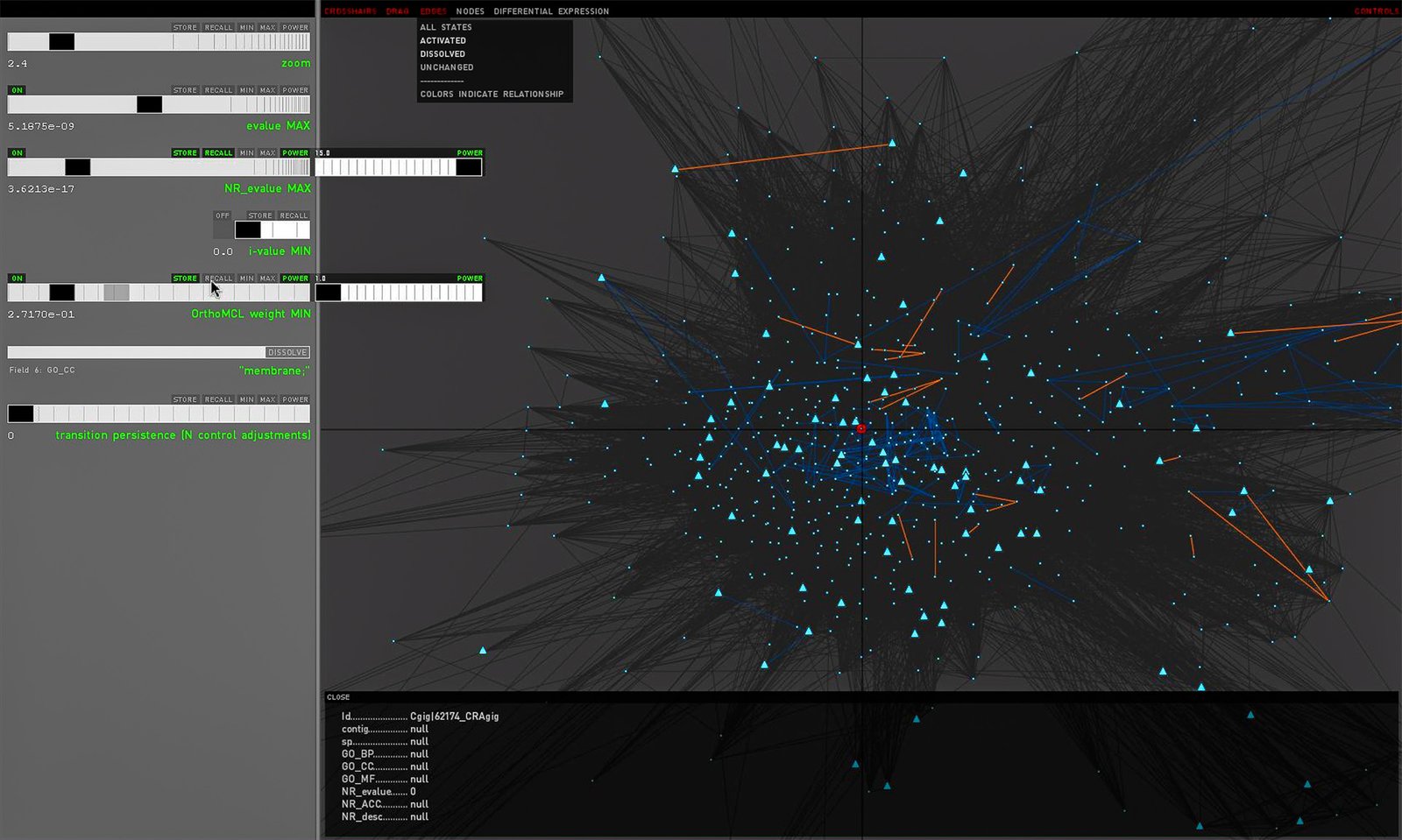Image resolution: width=1402 pixels, height=840 pixels.
Task: Click the DISSOLVE button
Action: tap(287, 352)
